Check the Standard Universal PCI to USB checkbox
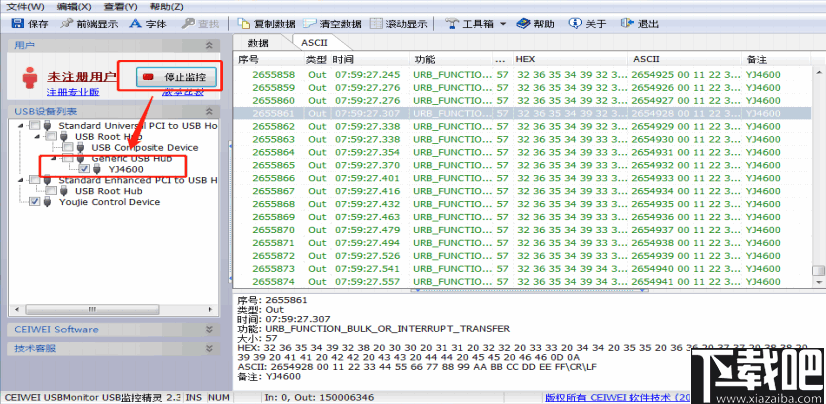Screen dimensions: 826x404 [34, 125]
